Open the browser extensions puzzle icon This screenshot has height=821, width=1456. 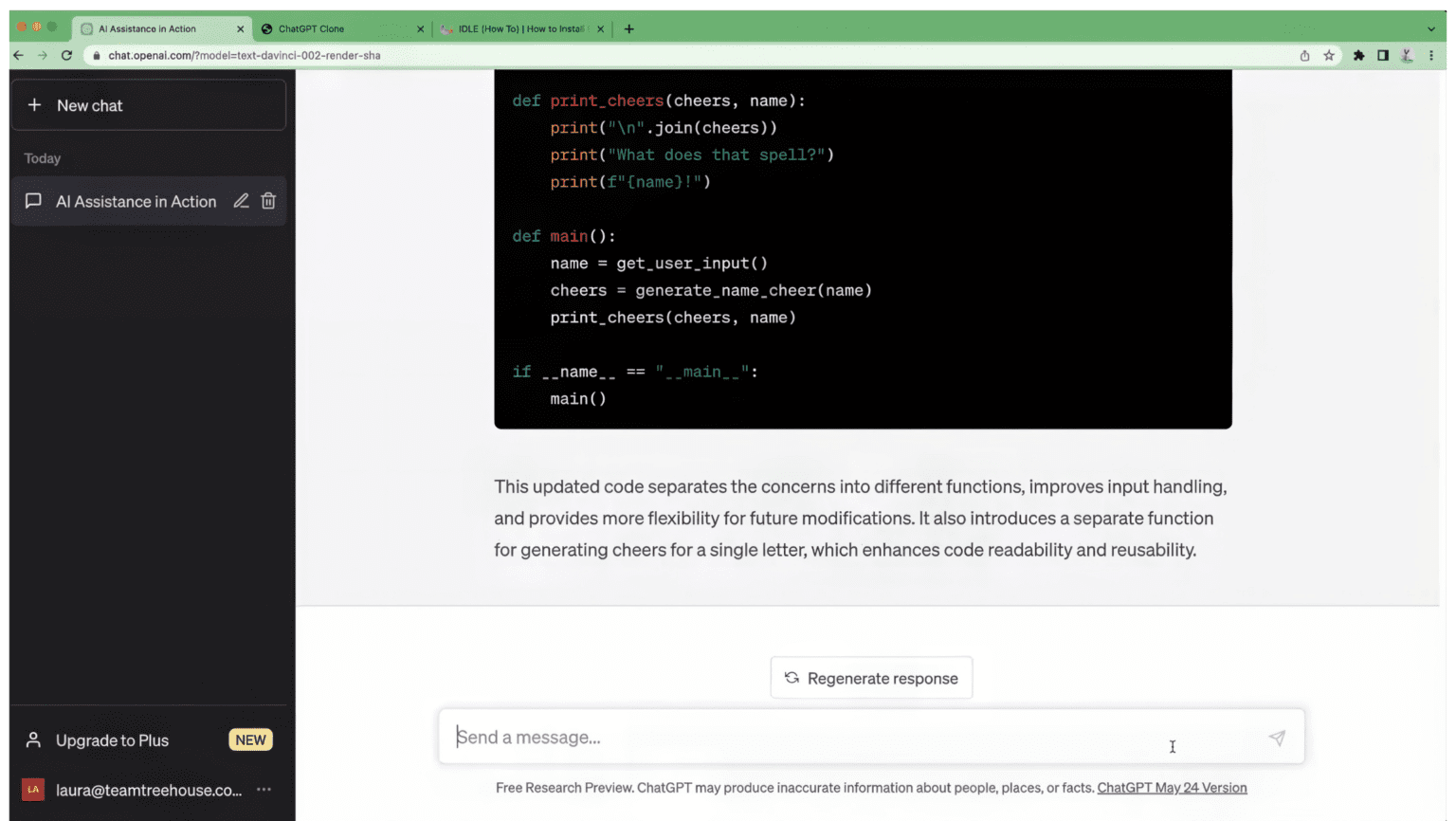click(1358, 55)
